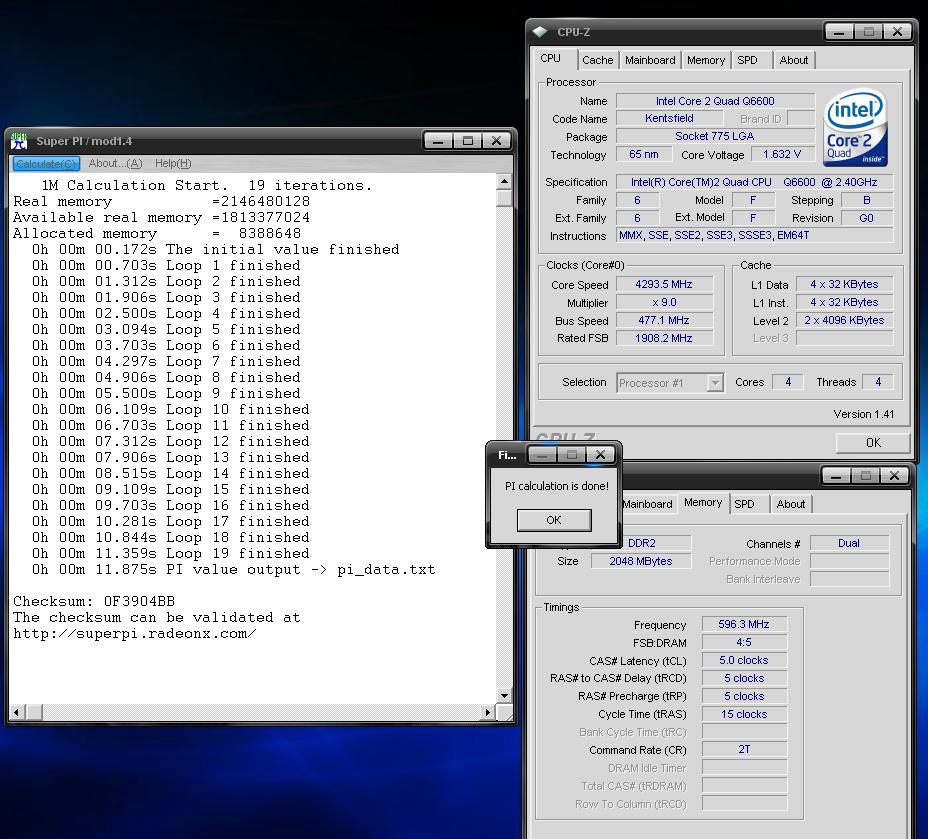
Task: Open the Calculate menu in Super PI
Action: click(46, 163)
